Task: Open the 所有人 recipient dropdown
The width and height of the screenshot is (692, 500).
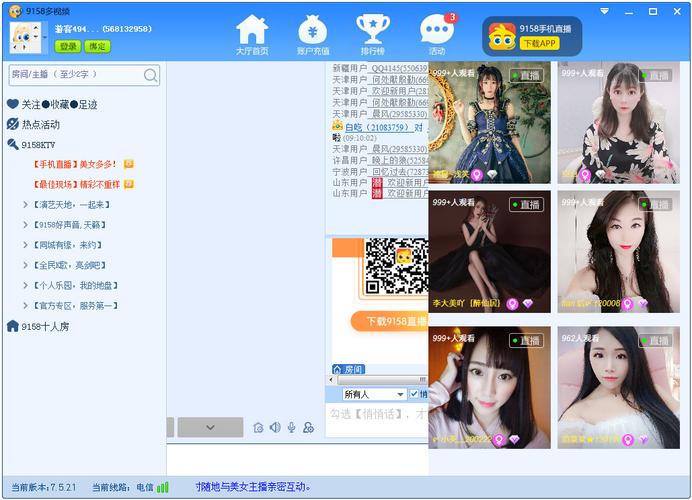Action: (374, 394)
